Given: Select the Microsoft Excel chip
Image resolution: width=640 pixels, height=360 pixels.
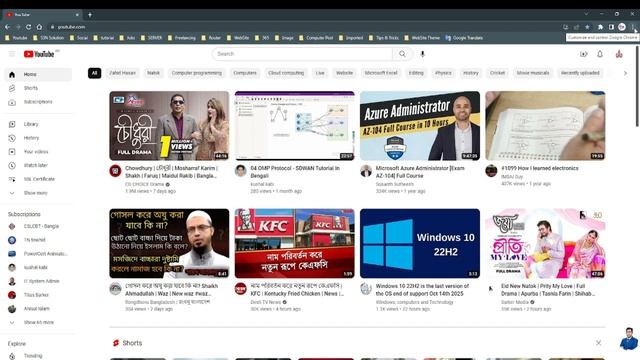Looking at the screenshot, I should tap(381, 73).
